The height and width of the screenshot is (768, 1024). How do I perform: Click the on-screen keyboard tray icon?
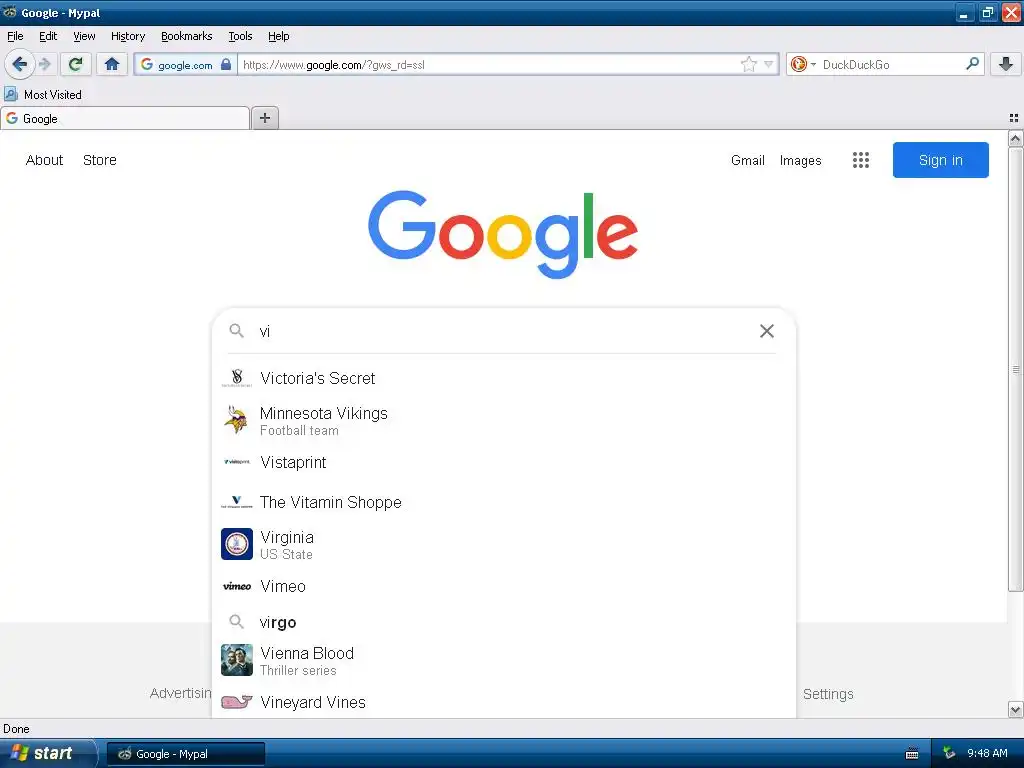point(912,754)
